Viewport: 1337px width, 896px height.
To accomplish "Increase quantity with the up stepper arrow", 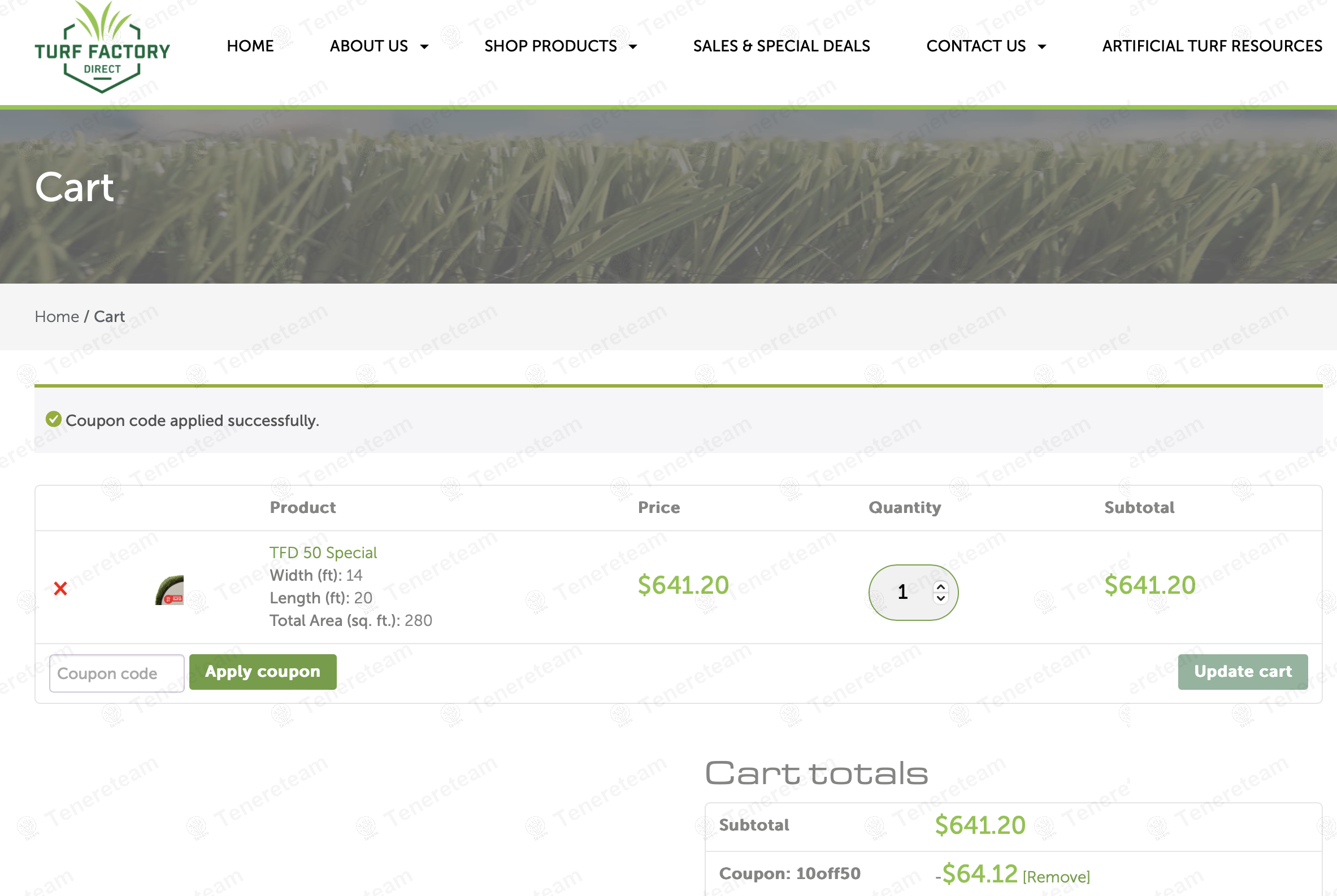I will point(940,586).
